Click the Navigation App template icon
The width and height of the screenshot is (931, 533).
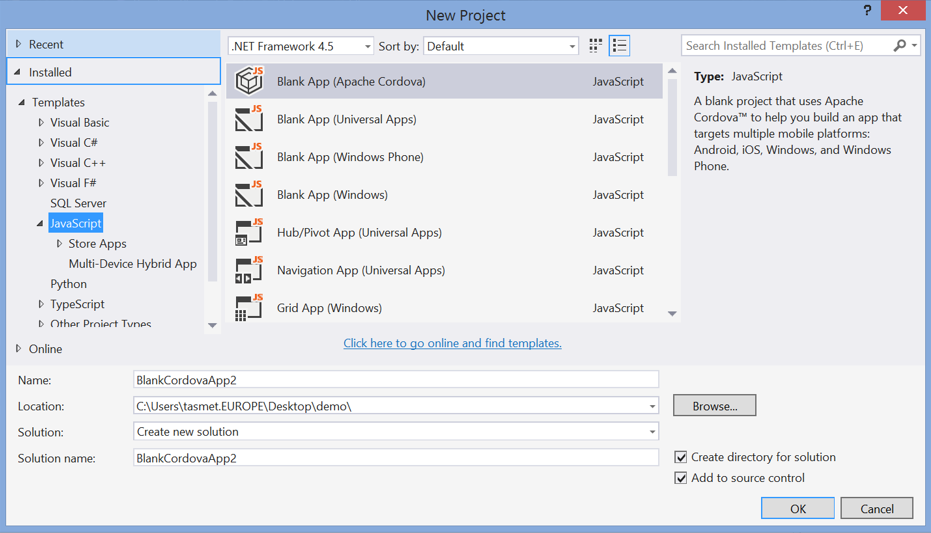pyautogui.click(x=249, y=270)
